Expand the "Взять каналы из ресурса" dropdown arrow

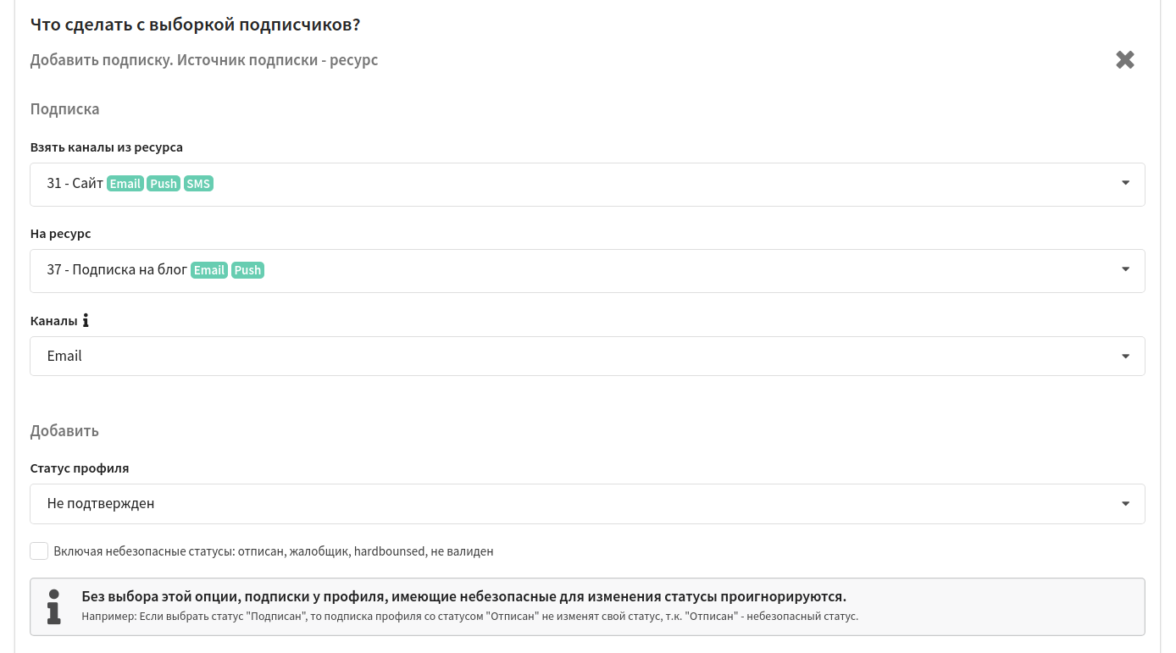click(x=1125, y=184)
